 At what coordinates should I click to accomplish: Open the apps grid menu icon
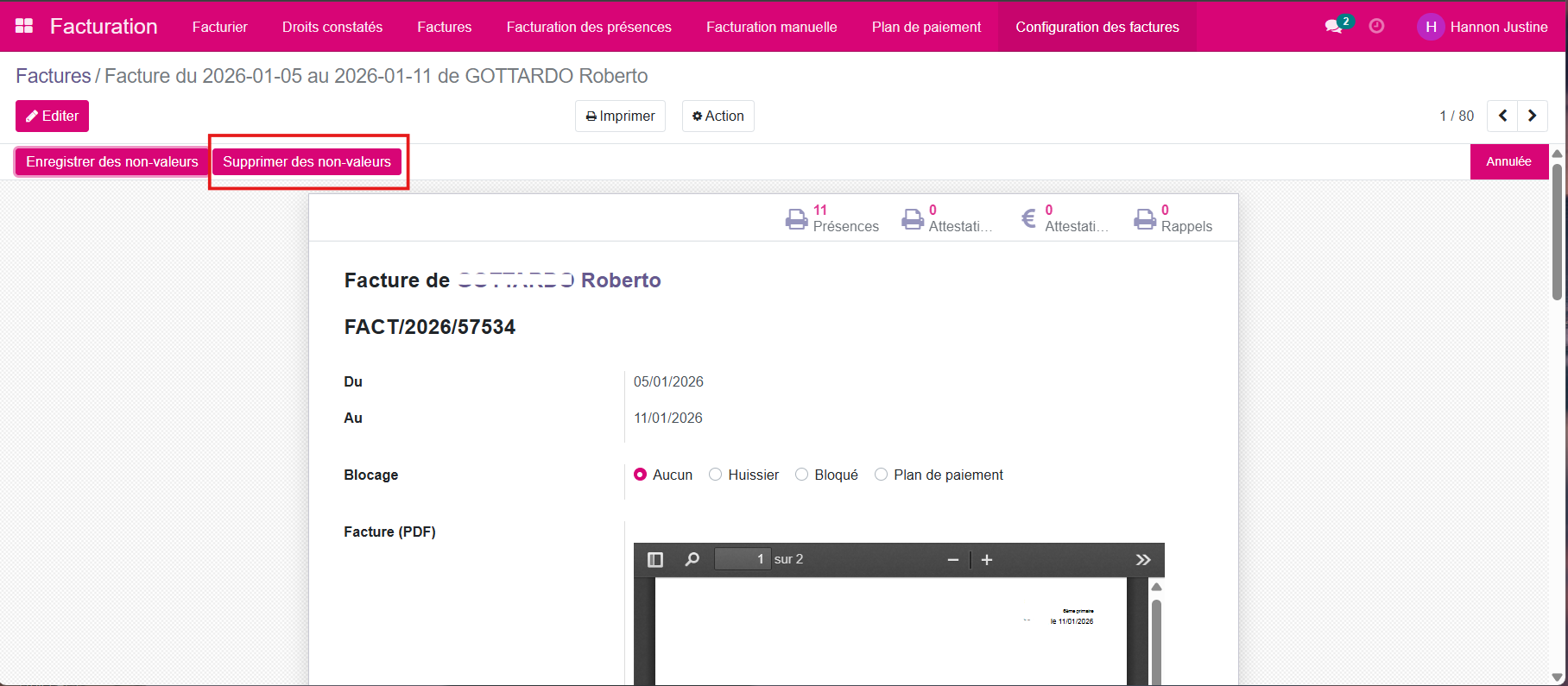point(24,26)
